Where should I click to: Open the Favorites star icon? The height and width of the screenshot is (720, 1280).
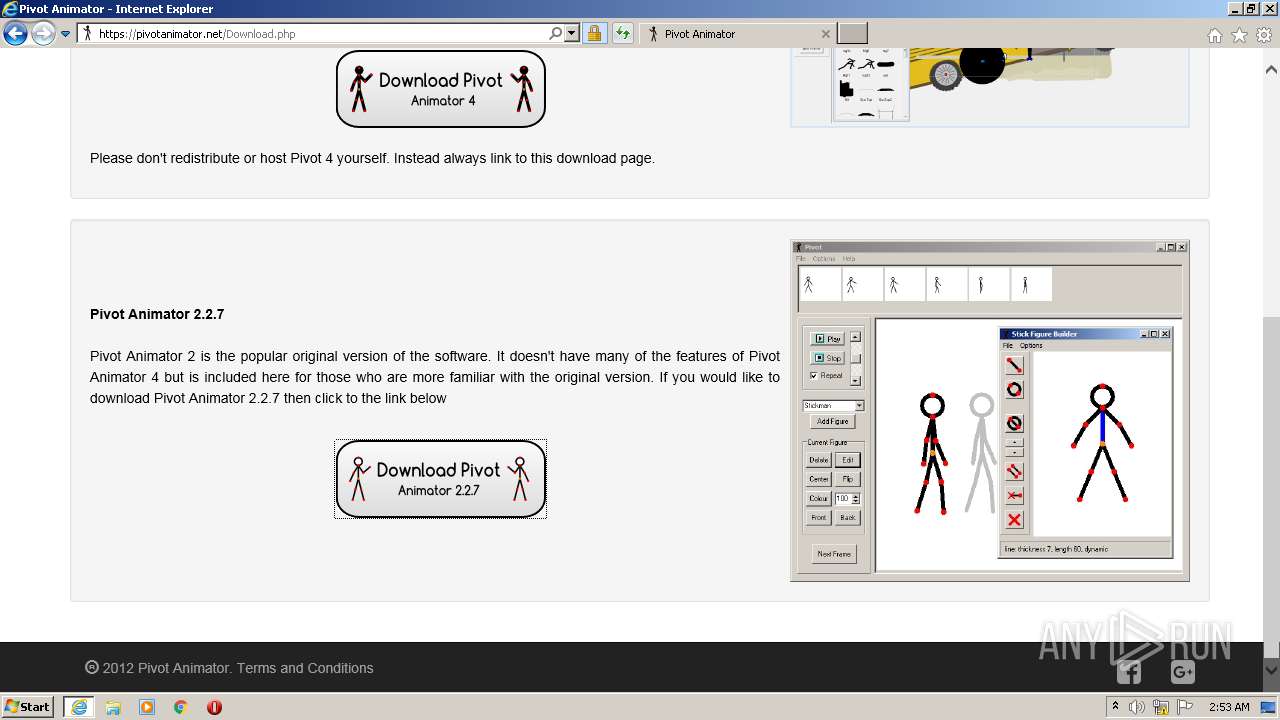[x=1239, y=35]
